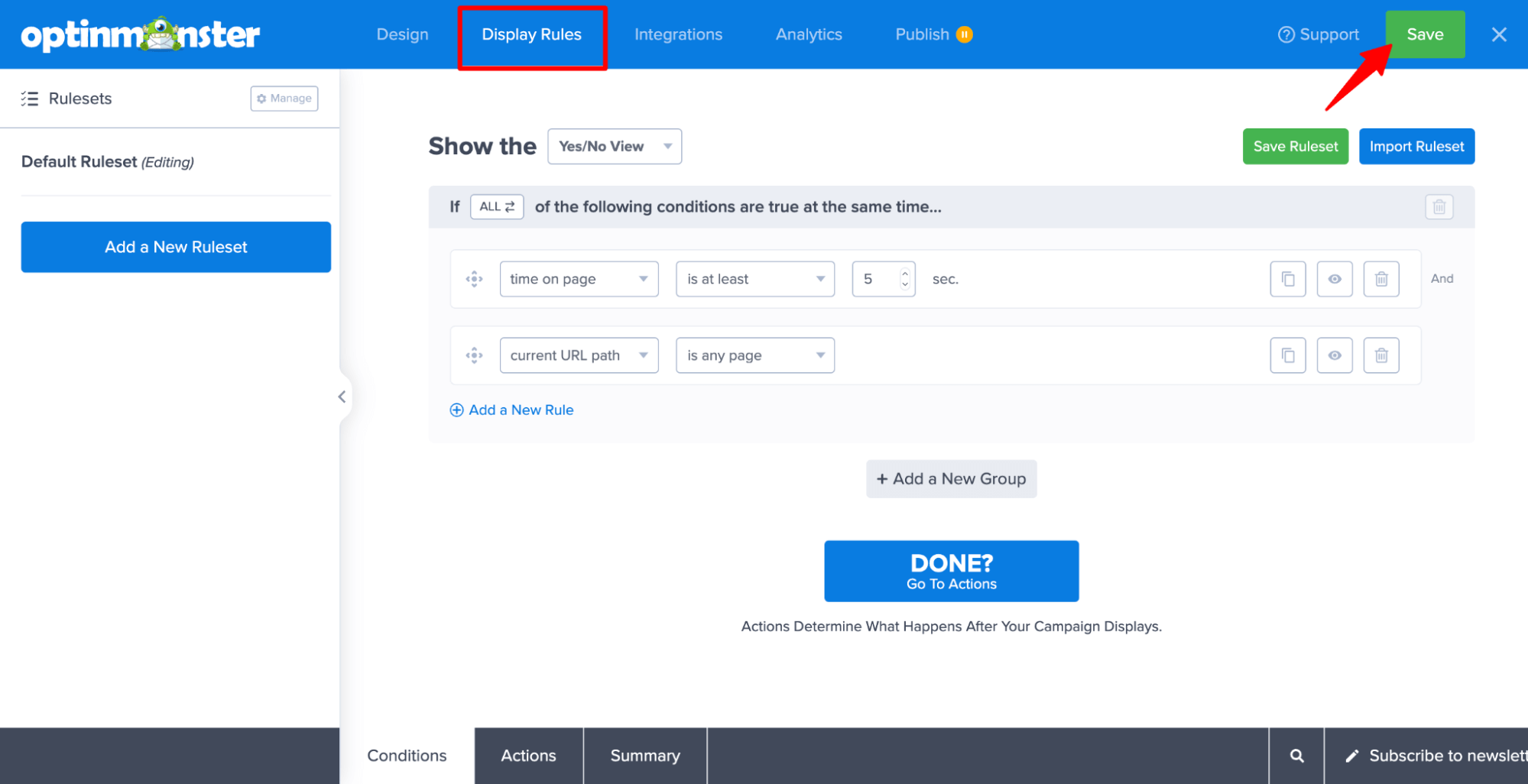The height and width of the screenshot is (784, 1528).
Task: View the Summary bottom tab
Action: [645, 756]
